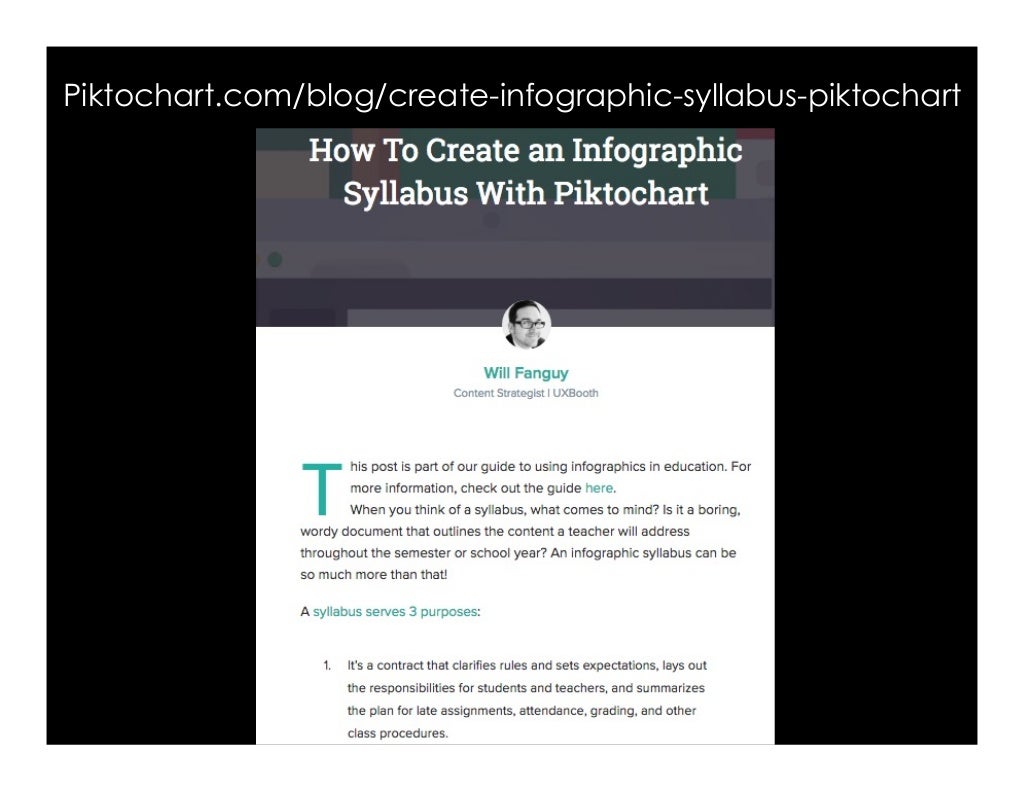The height and width of the screenshot is (792, 1024).
Task: Click the author name Will Fanguy
Action: (x=526, y=373)
